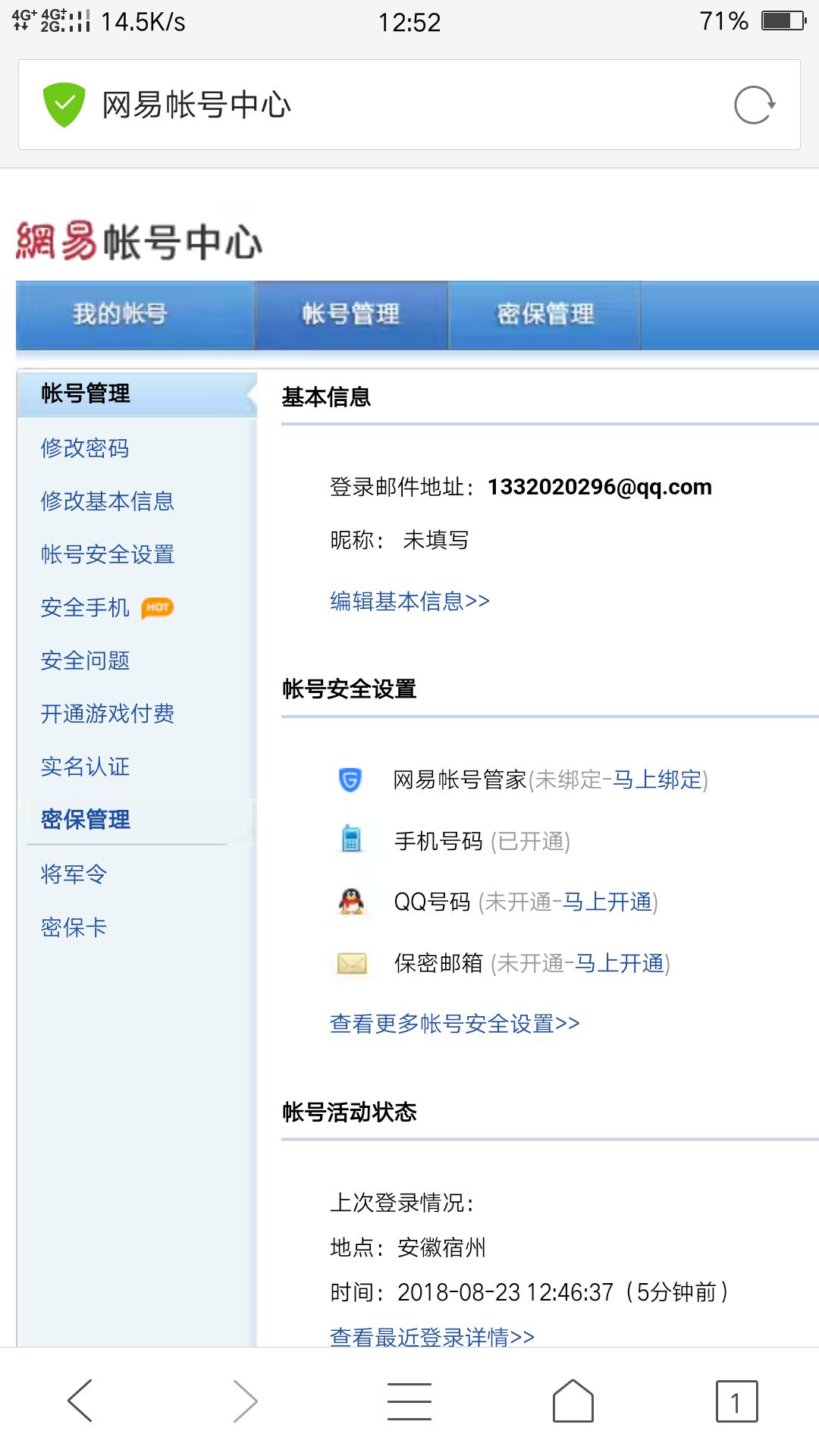Tap the location text 安徽宿州

[441, 1247]
